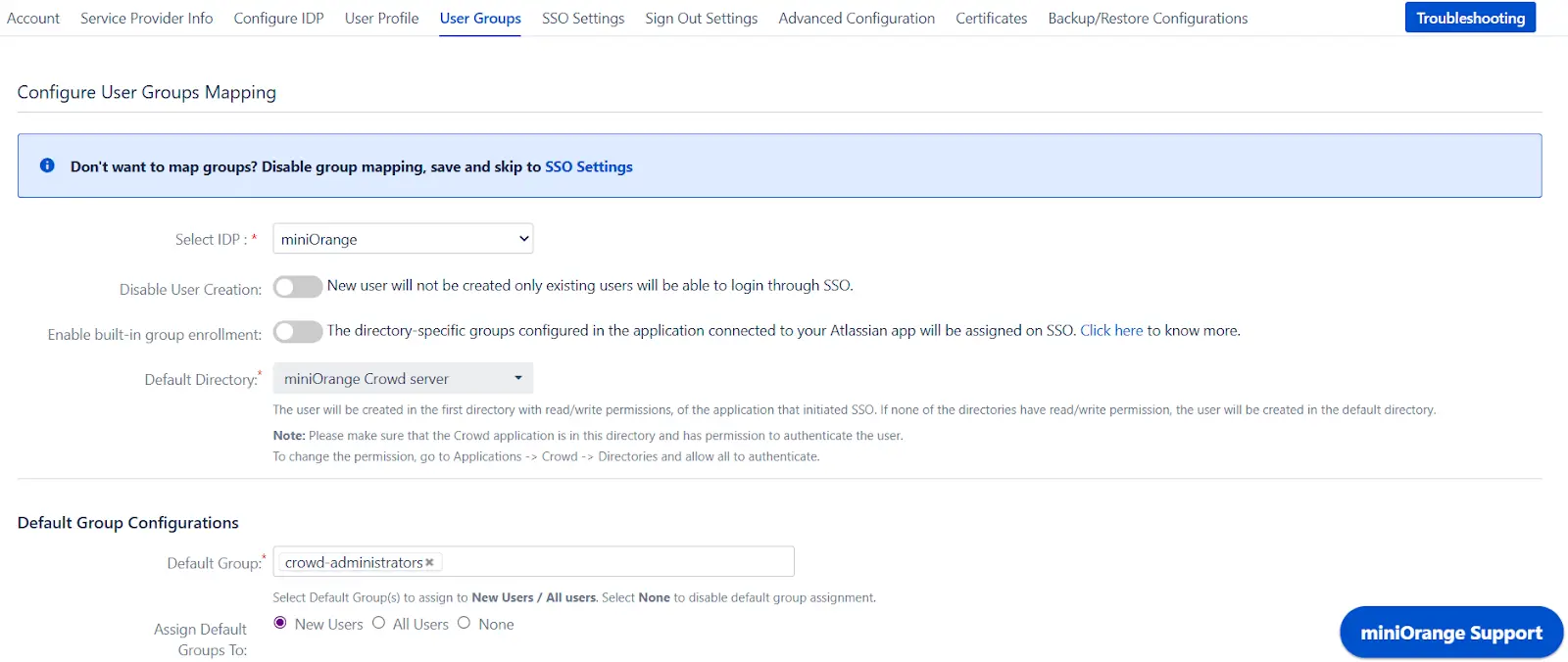1568x662 pixels.
Task: Expand the Default Directory dropdown
Action: click(403, 378)
